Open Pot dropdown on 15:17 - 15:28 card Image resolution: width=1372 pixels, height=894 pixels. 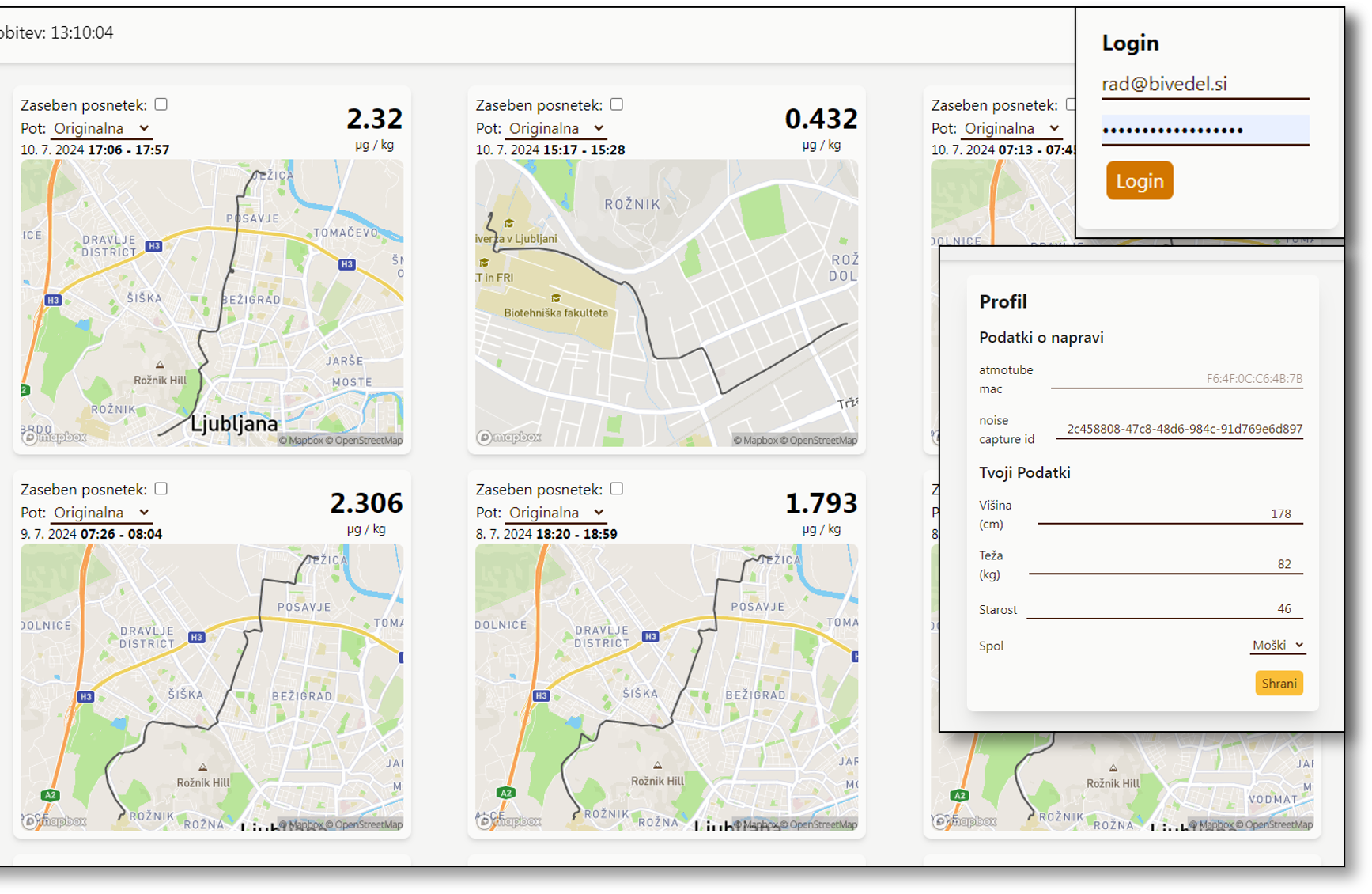[x=556, y=128]
